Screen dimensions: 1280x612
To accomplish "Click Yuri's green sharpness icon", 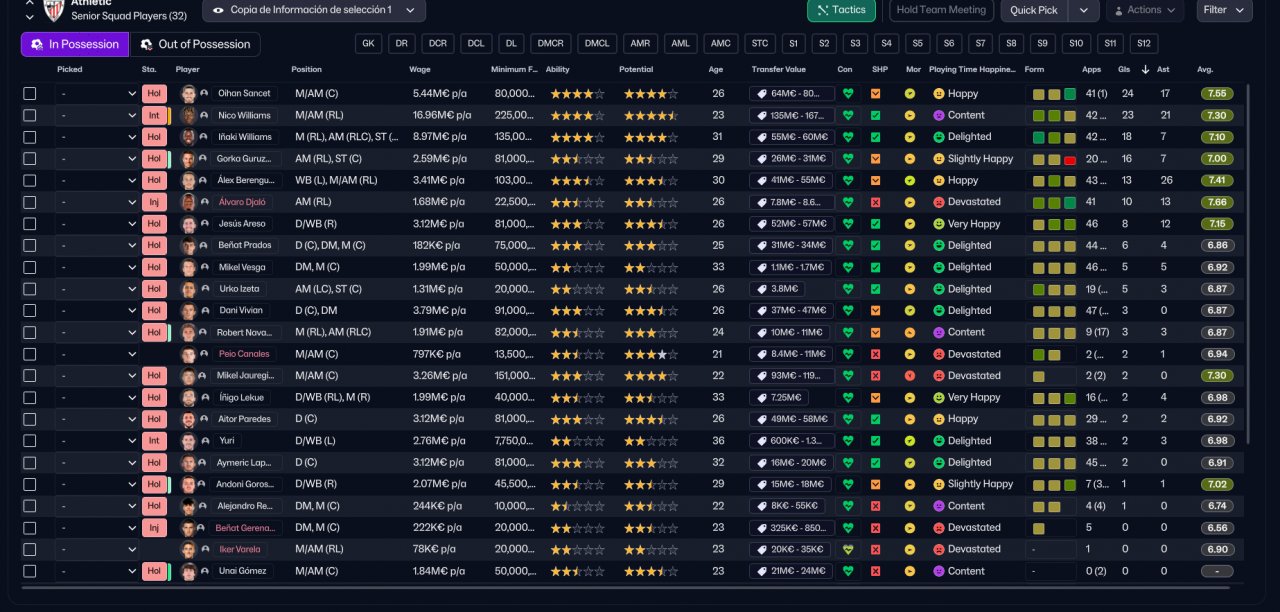I will coord(876,441).
